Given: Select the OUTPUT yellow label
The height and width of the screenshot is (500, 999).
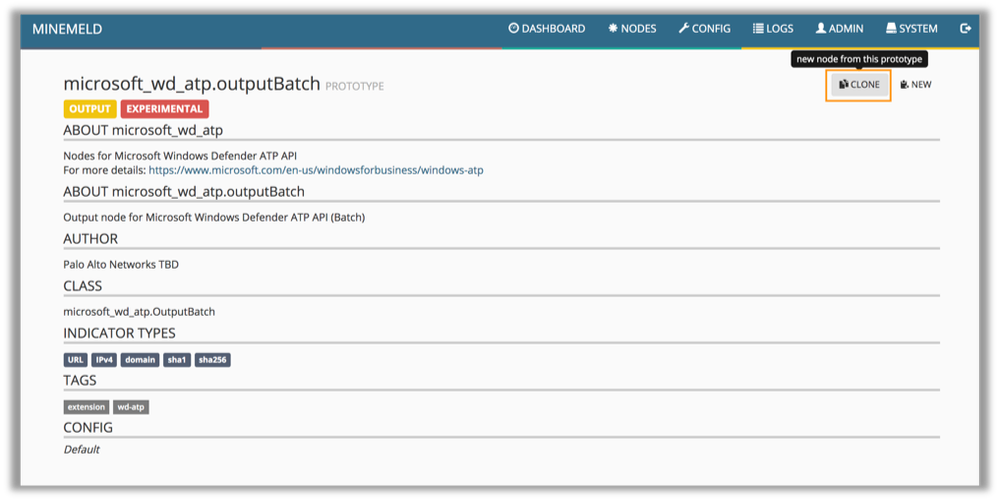Looking at the screenshot, I should click(x=90, y=109).
